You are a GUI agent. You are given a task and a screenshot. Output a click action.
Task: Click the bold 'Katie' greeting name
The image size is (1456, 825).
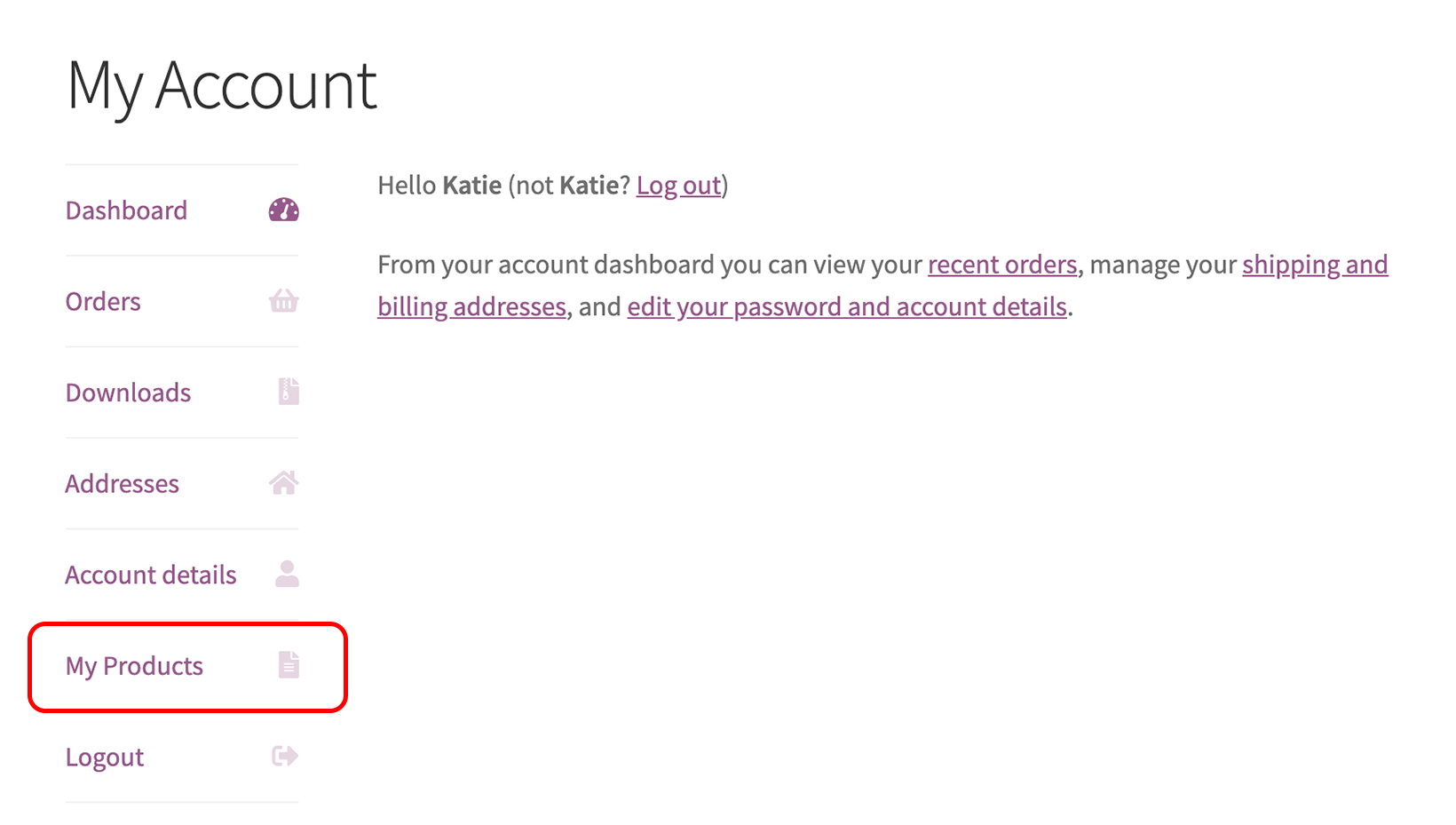coord(471,186)
